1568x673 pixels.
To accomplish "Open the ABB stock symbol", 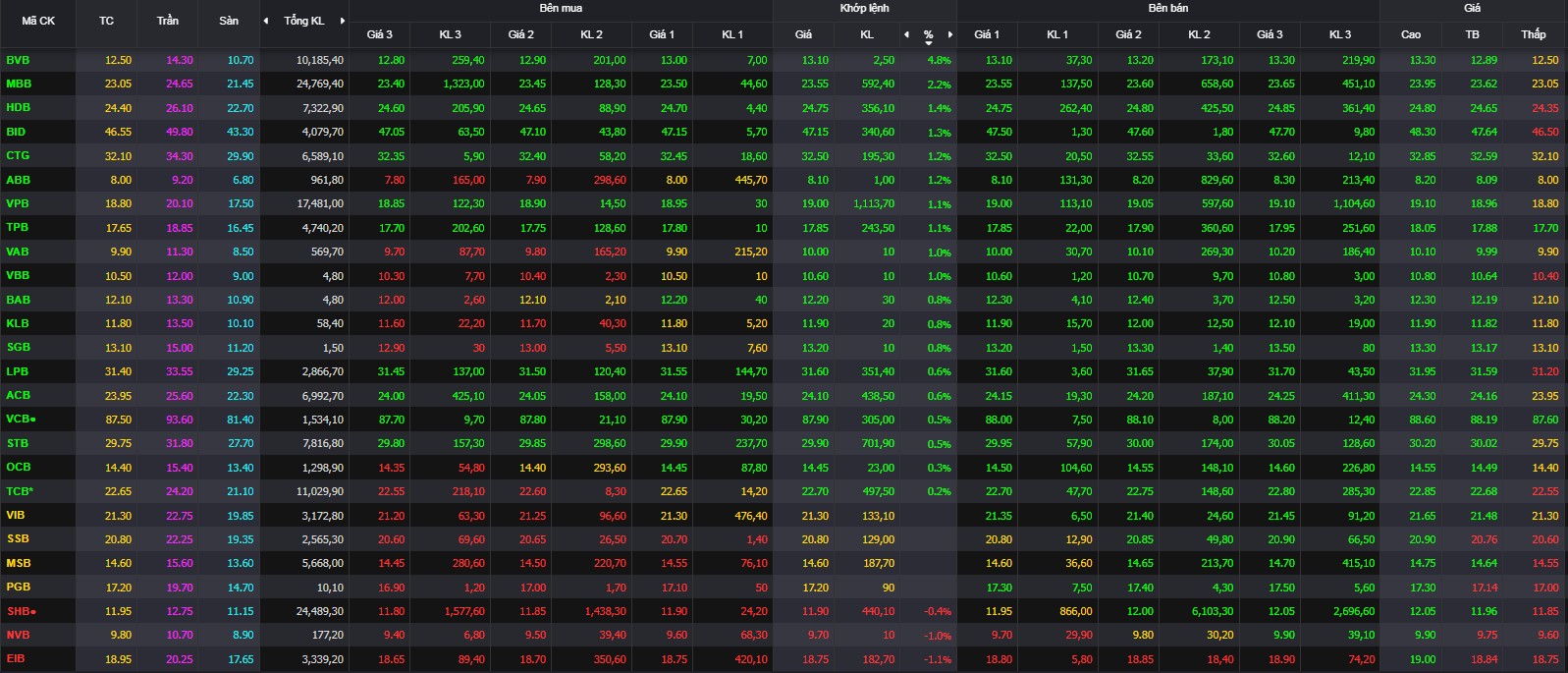I will point(19,180).
